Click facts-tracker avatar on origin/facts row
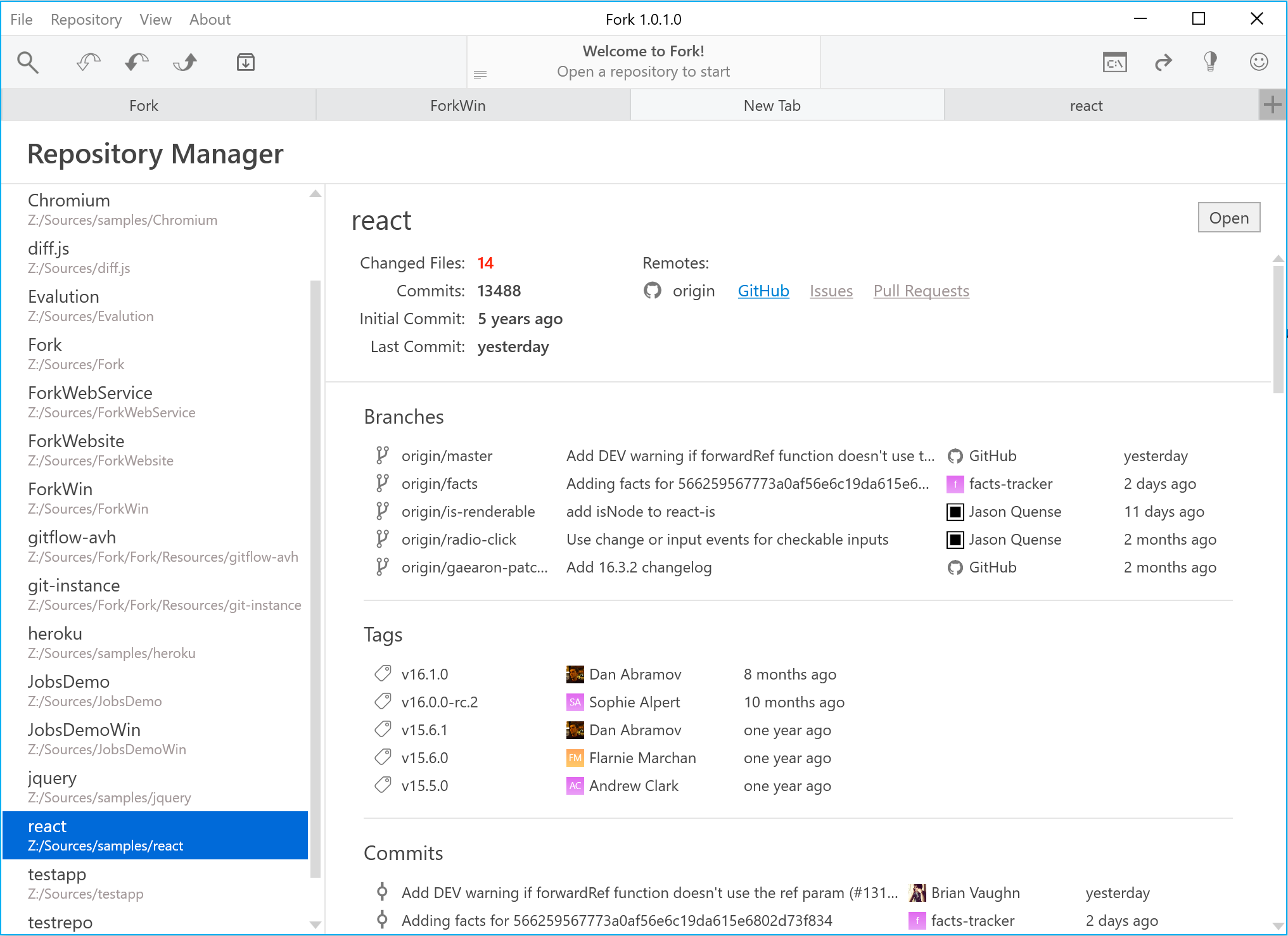The width and height of the screenshot is (1288, 936). point(955,483)
